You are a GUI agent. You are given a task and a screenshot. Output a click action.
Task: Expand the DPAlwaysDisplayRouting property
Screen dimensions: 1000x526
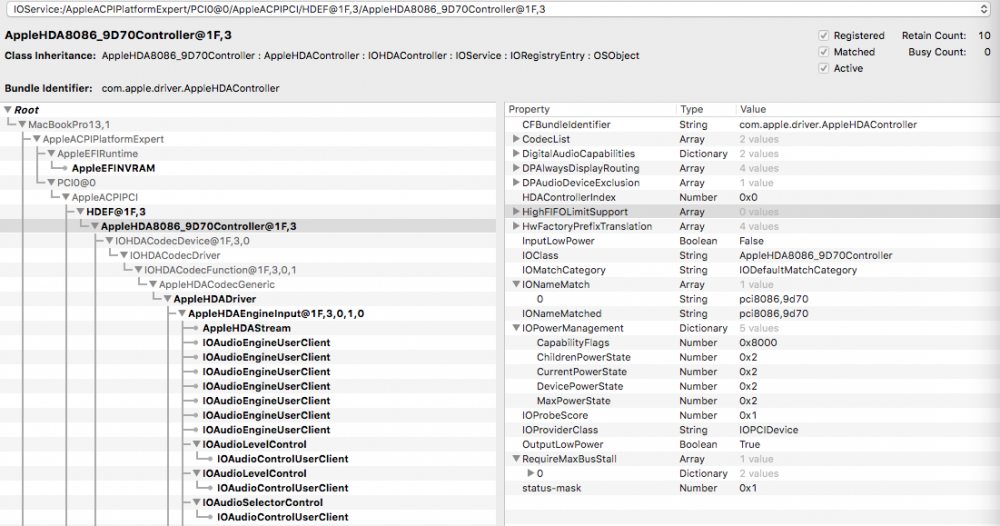(516, 168)
